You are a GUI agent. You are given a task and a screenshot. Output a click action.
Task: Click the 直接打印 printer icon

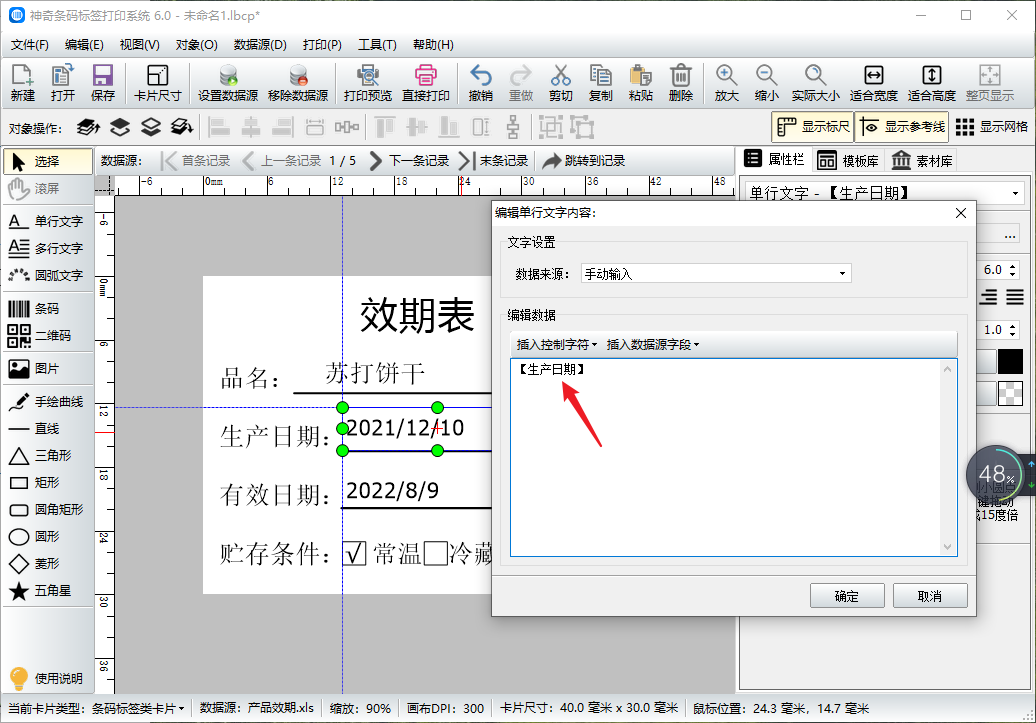pos(426,83)
